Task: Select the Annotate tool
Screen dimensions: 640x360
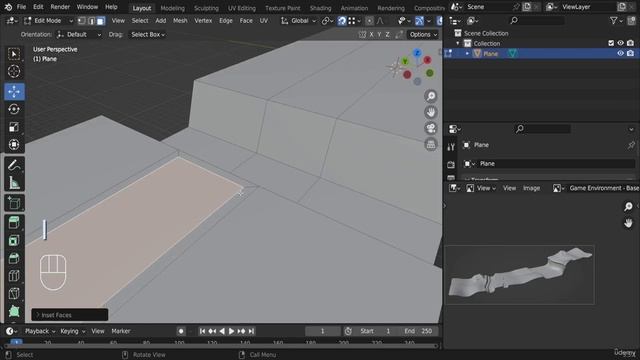Action: (14, 165)
